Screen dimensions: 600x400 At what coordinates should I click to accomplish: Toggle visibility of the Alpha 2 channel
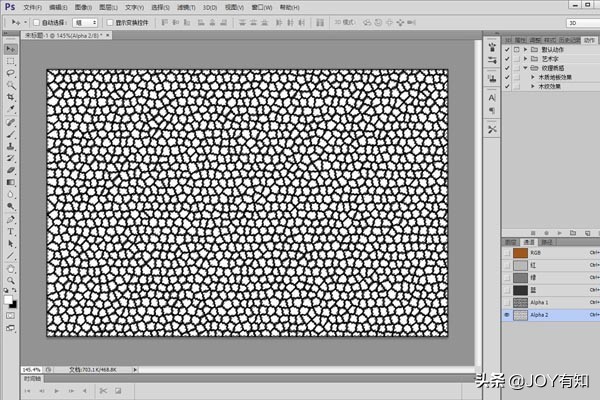click(507, 314)
